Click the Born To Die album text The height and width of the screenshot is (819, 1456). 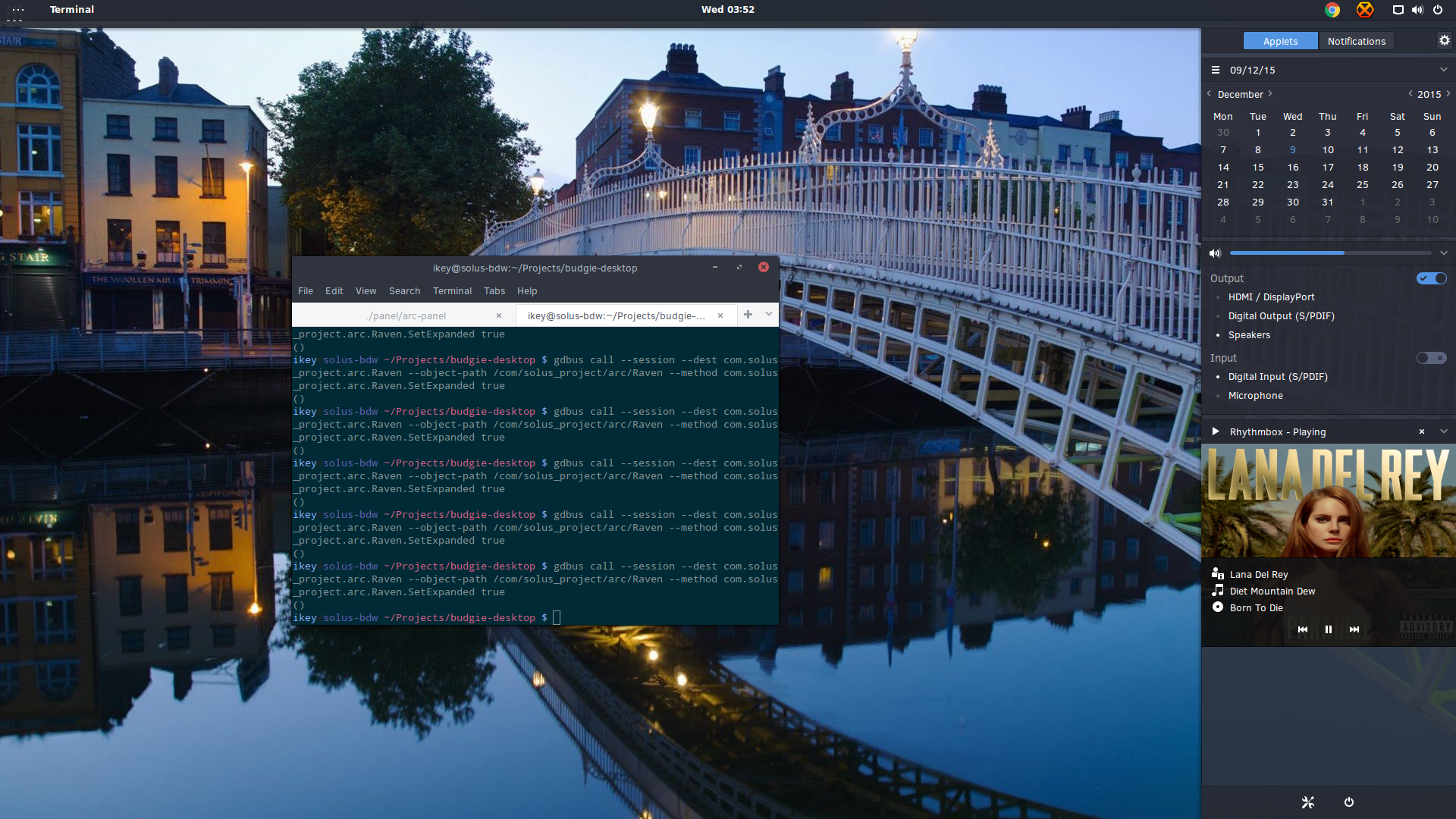click(1257, 607)
